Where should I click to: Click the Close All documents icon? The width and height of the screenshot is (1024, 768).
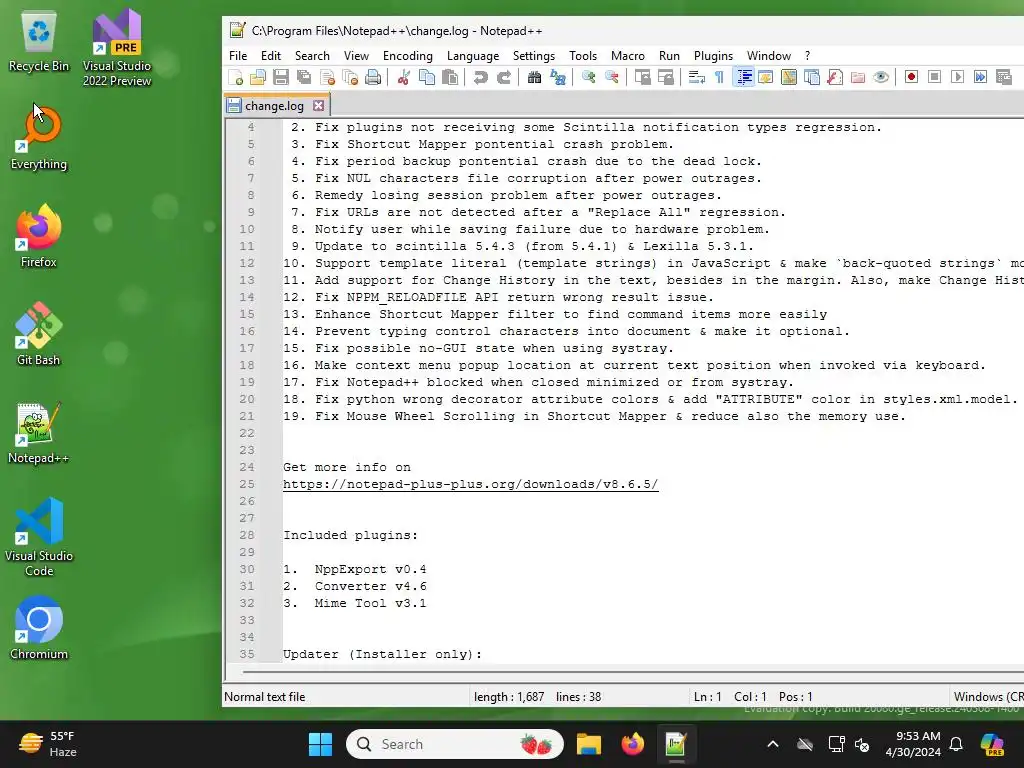(350, 78)
